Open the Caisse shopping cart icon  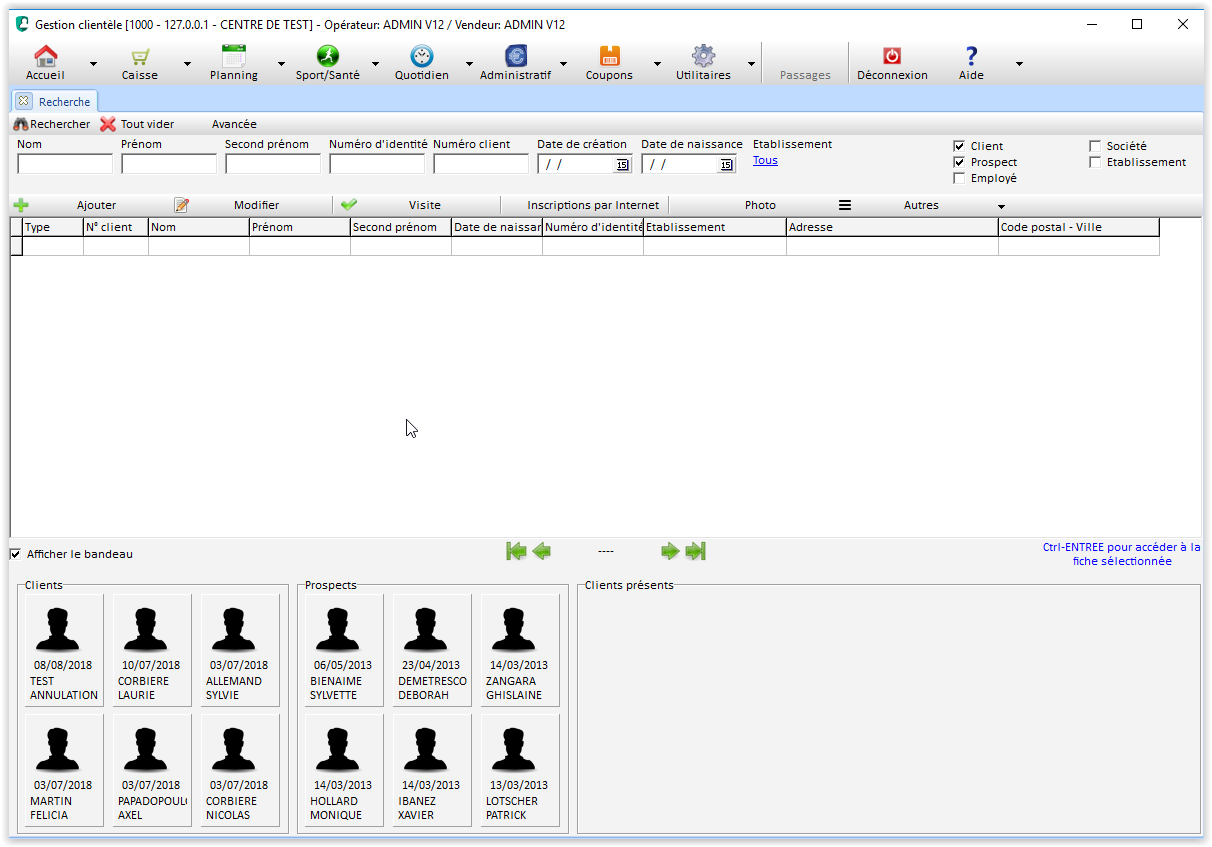[139, 57]
